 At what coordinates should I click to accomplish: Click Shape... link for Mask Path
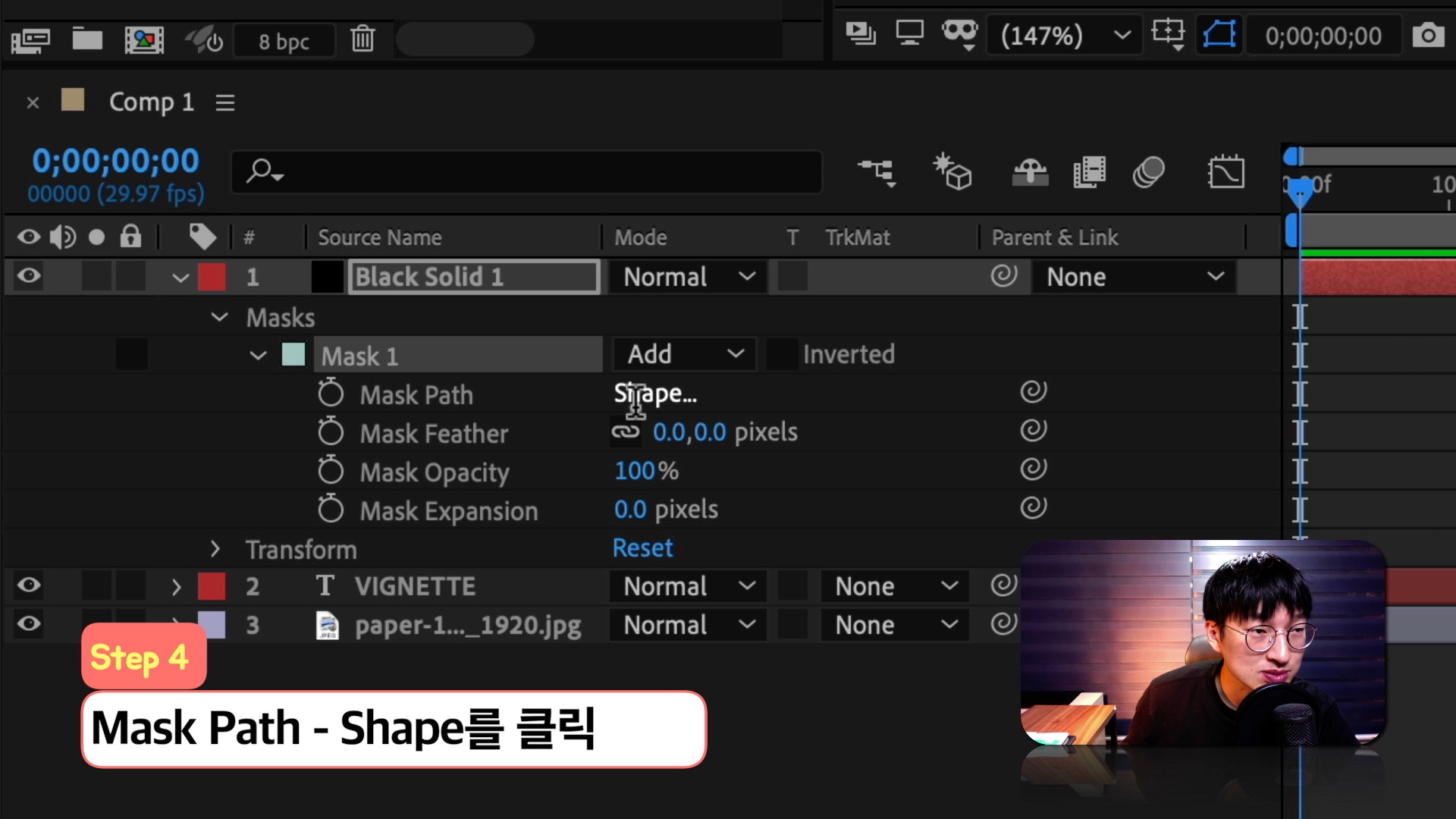(655, 394)
